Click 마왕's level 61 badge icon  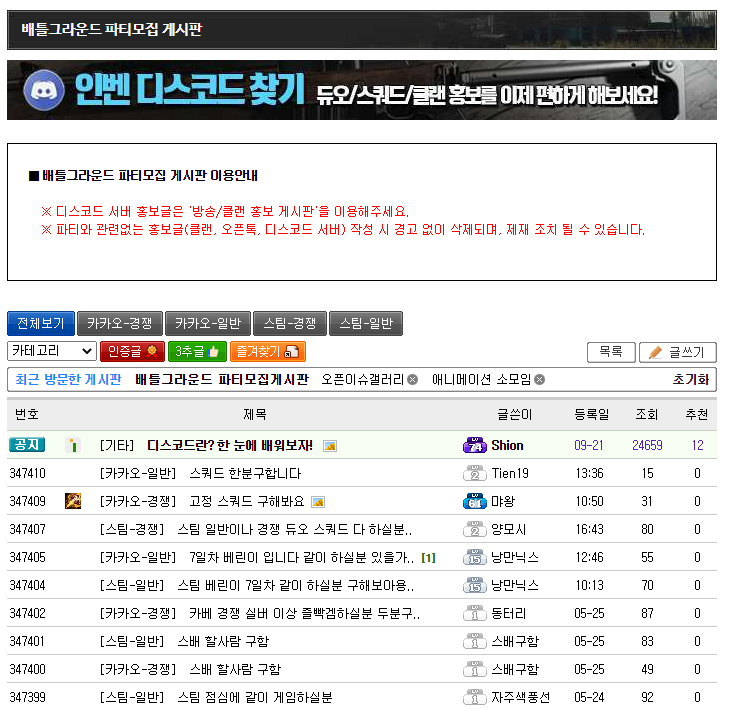(475, 501)
